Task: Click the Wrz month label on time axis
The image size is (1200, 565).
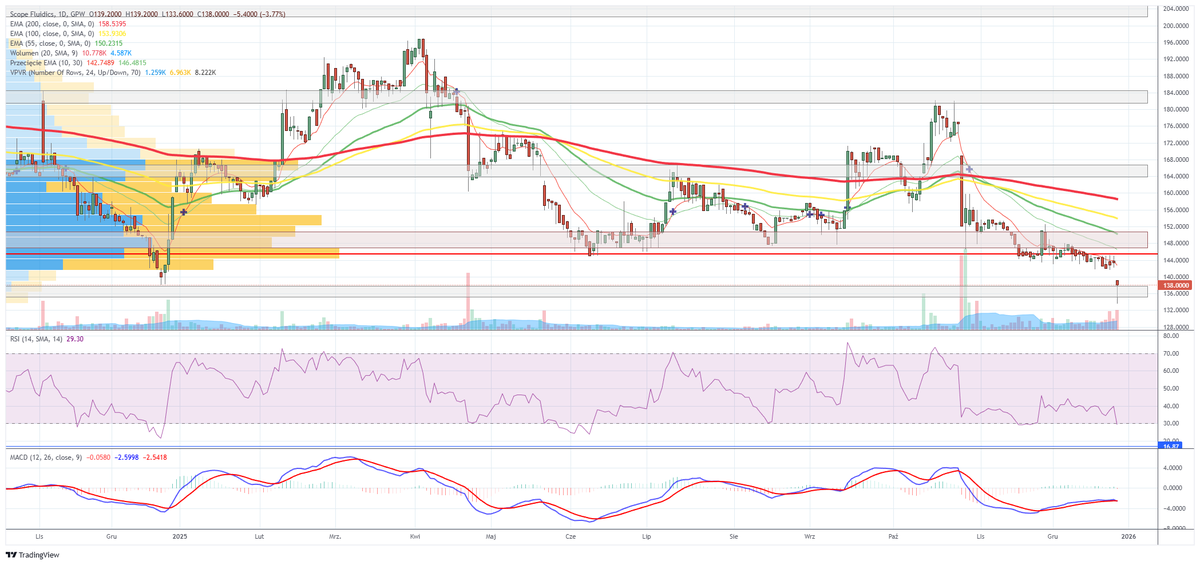Action: (x=808, y=536)
